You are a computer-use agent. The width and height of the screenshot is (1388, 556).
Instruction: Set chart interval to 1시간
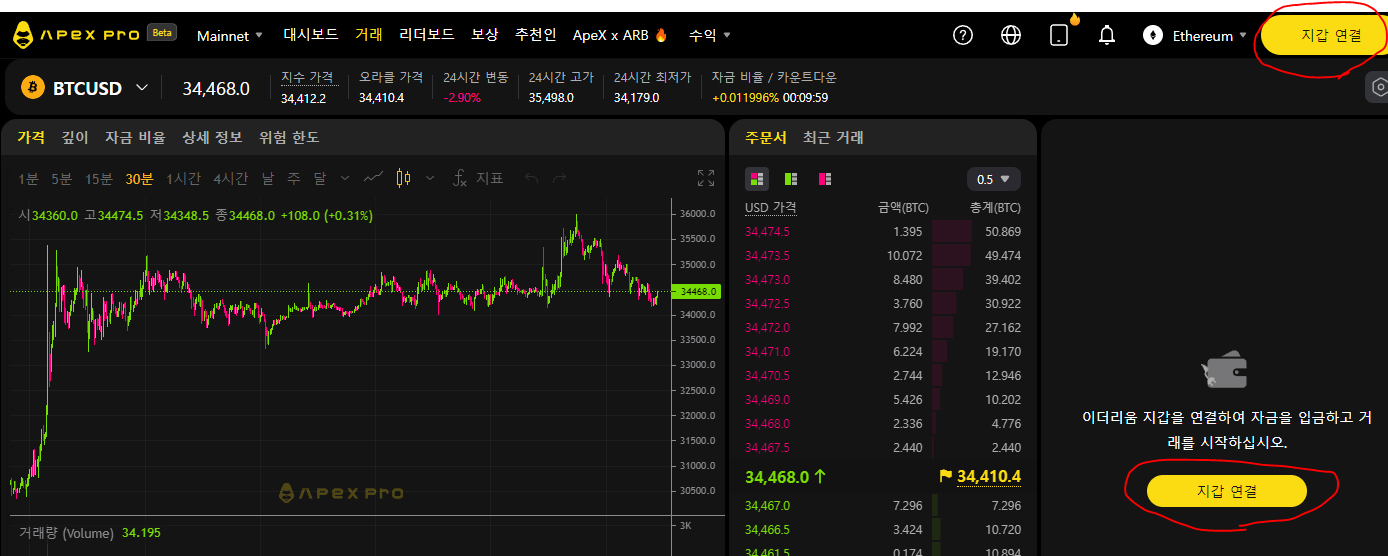183,179
